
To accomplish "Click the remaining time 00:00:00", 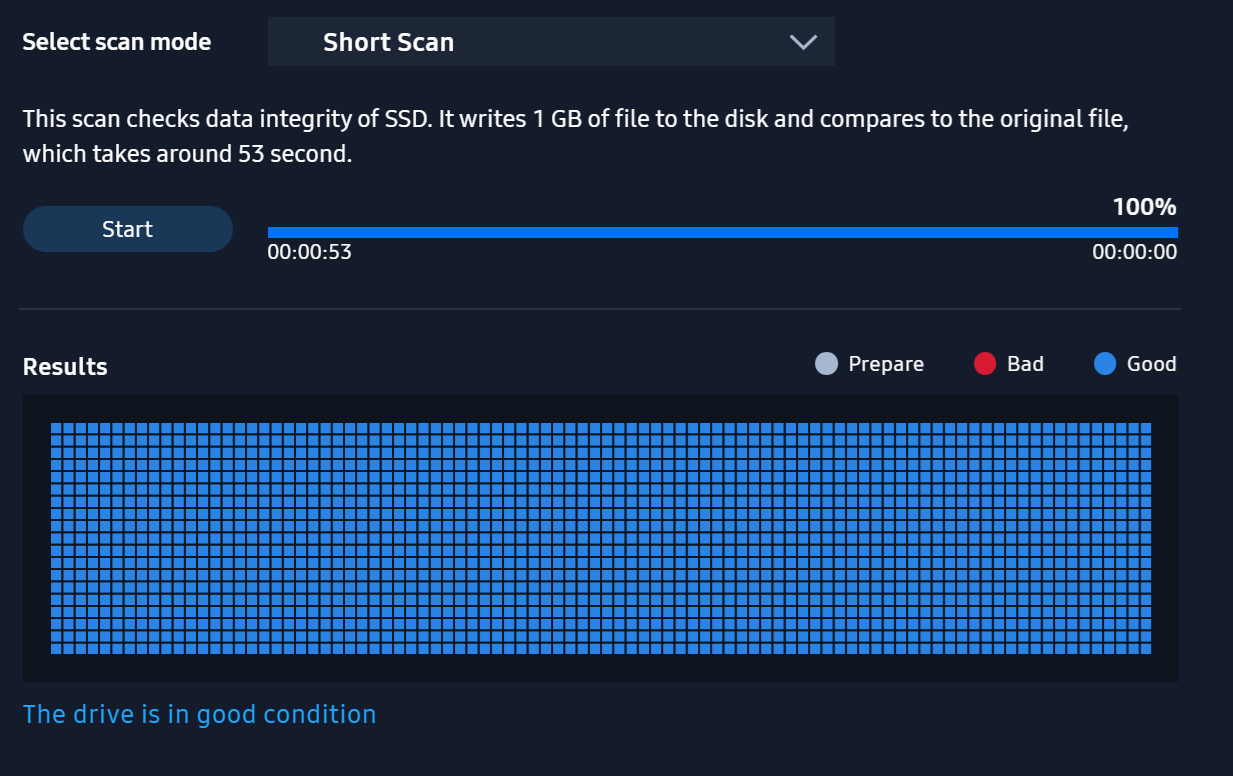I will pyautogui.click(x=1134, y=252).
